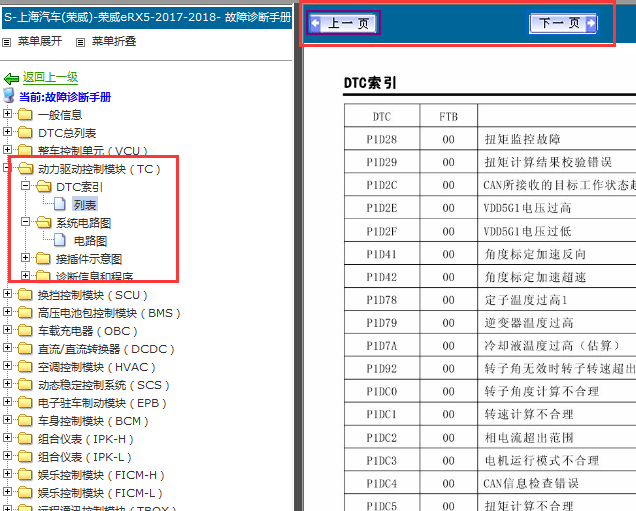Expand all menus with 菜单展开
The width and height of the screenshot is (636, 511).
pyautogui.click(x=40, y=41)
